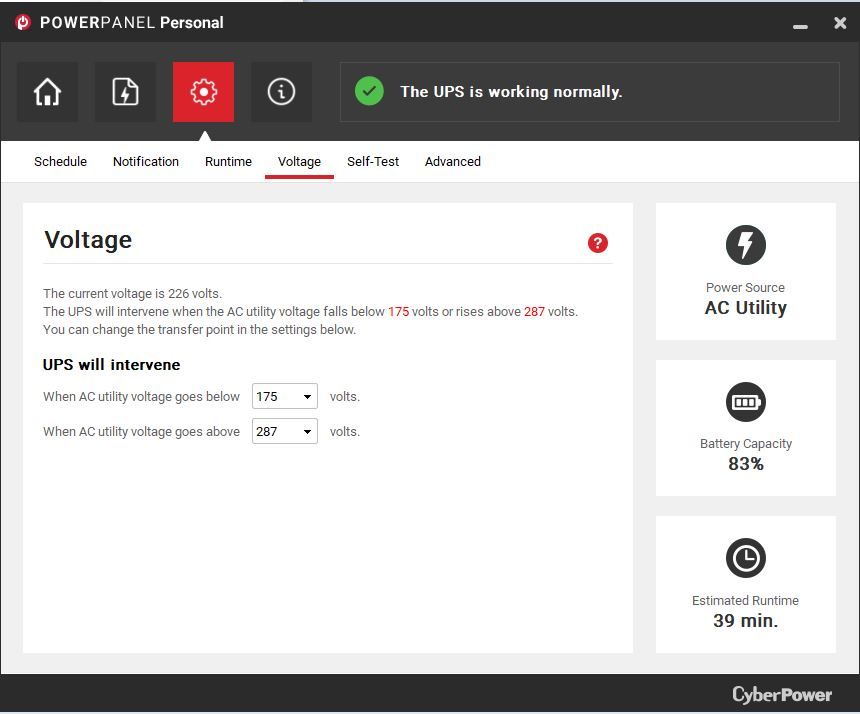Screen dimensions: 860x714
Task: Go to the Home dashboard icon
Action: click(47, 92)
